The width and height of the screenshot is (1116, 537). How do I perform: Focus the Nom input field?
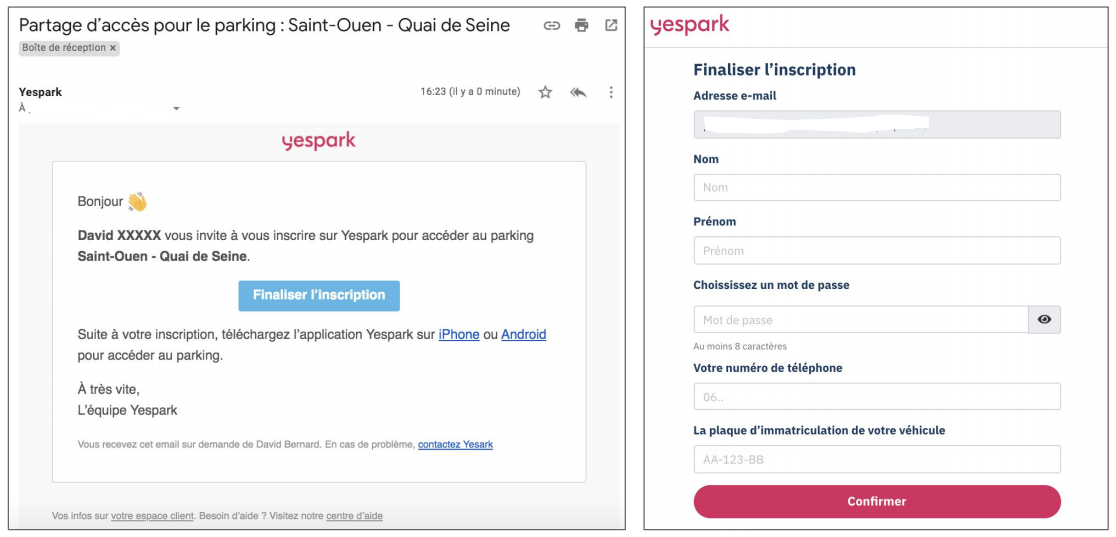[x=877, y=187]
